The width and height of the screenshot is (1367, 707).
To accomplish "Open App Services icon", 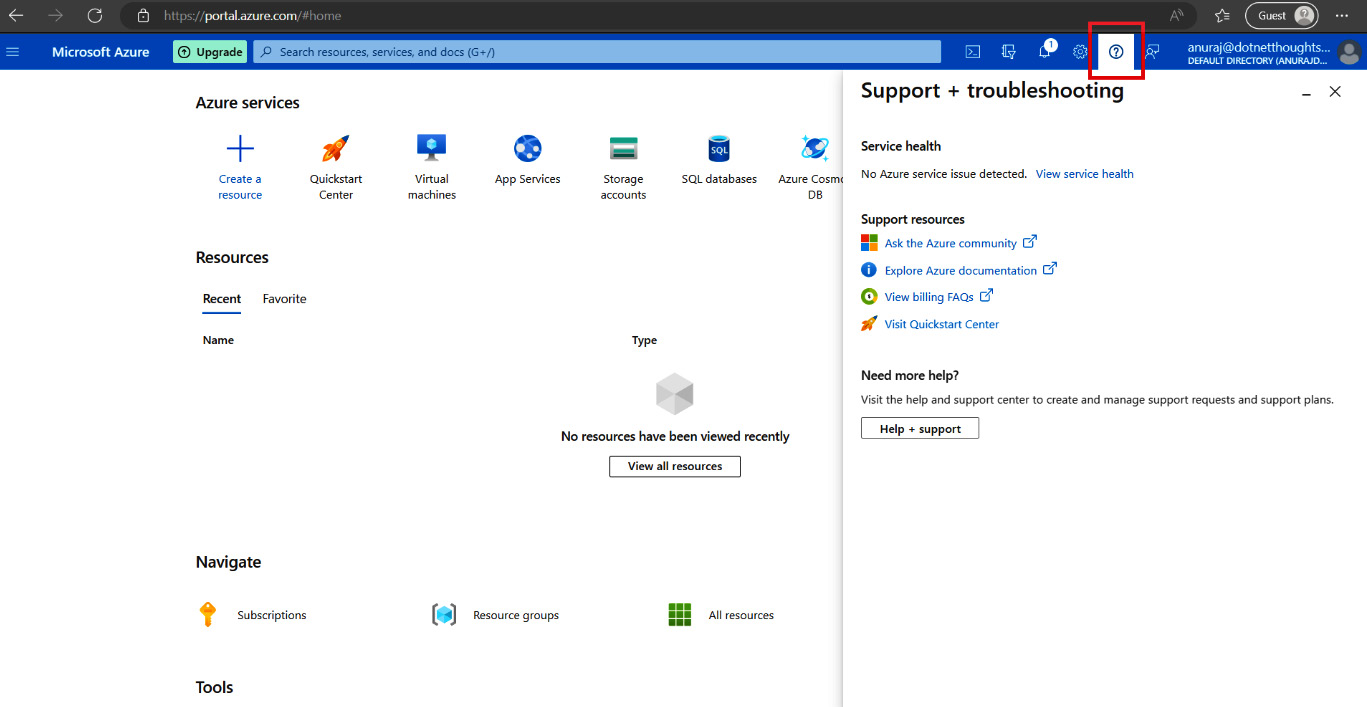I will (528, 149).
